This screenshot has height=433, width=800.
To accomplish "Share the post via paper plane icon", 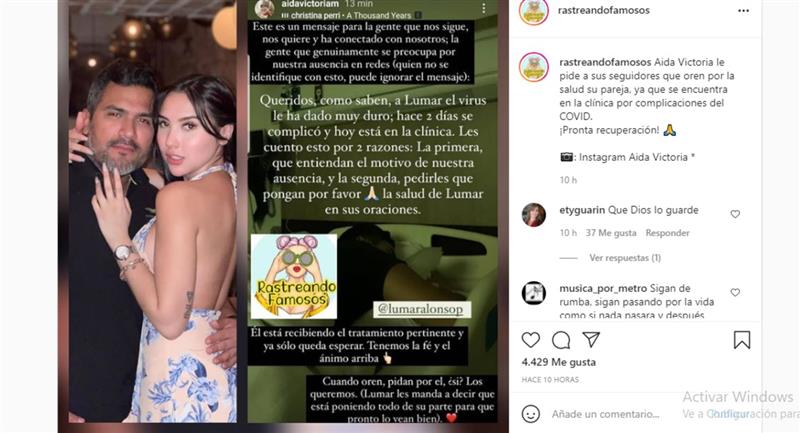I will click(591, 339).
